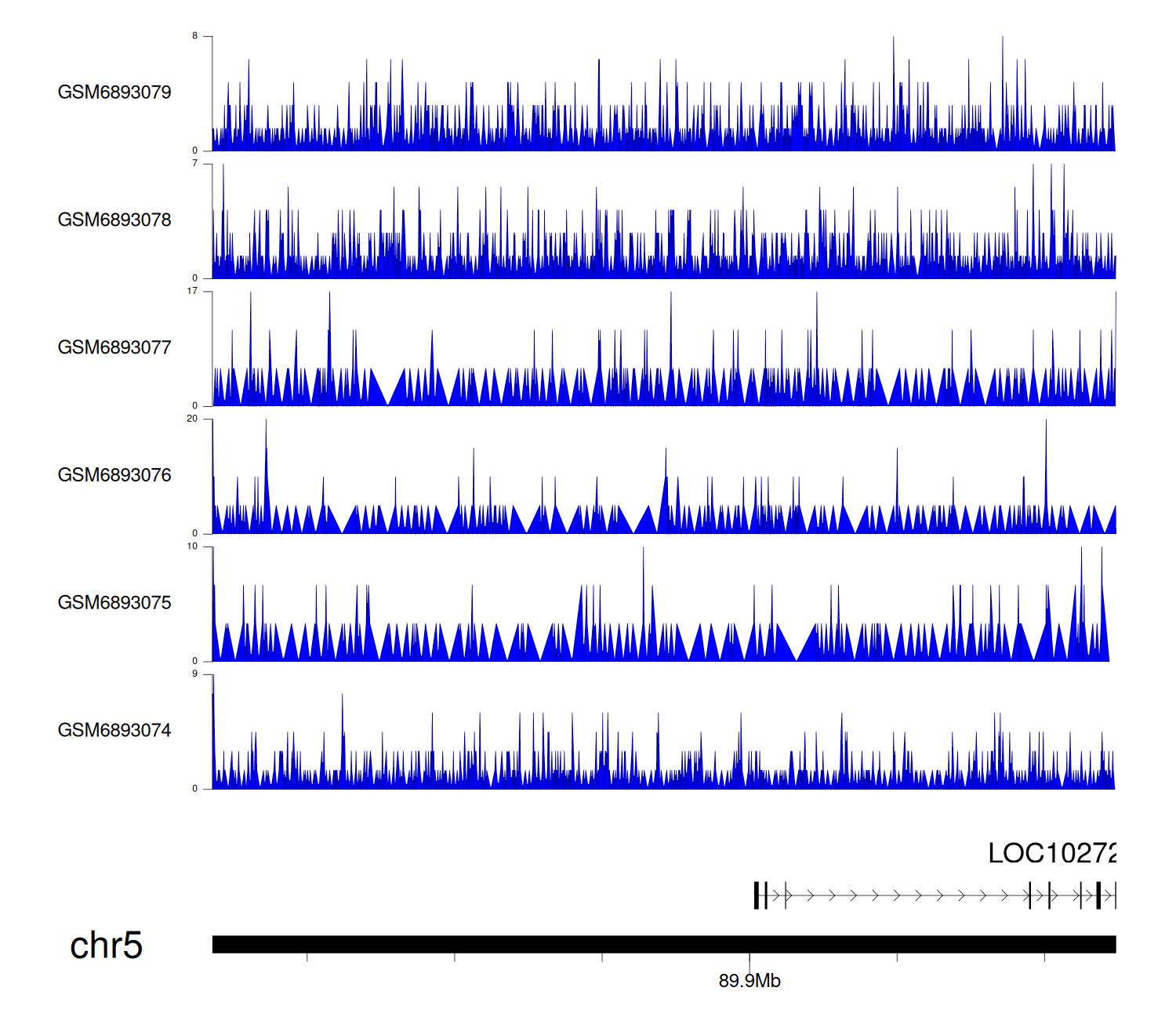Click y-axis maximum 10 on GSM6893075
The width and height of the screenshot is (1176, 1035).
pyautogui.click(x=192, y=547)
